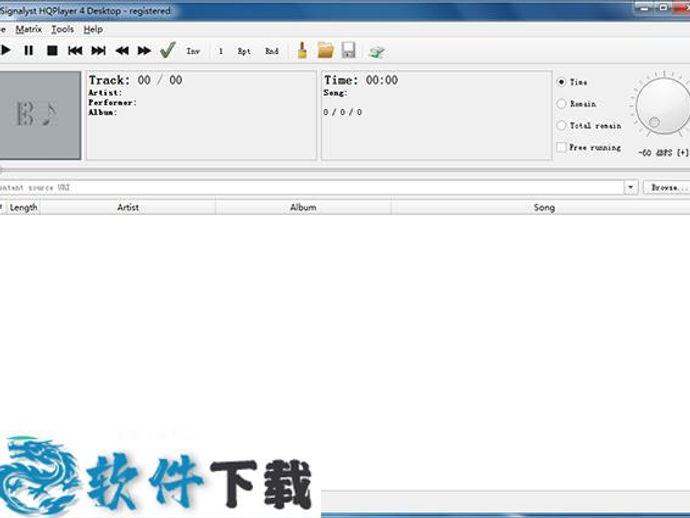
Task: Skip to previous track
Action: click(x=75, y=51)
